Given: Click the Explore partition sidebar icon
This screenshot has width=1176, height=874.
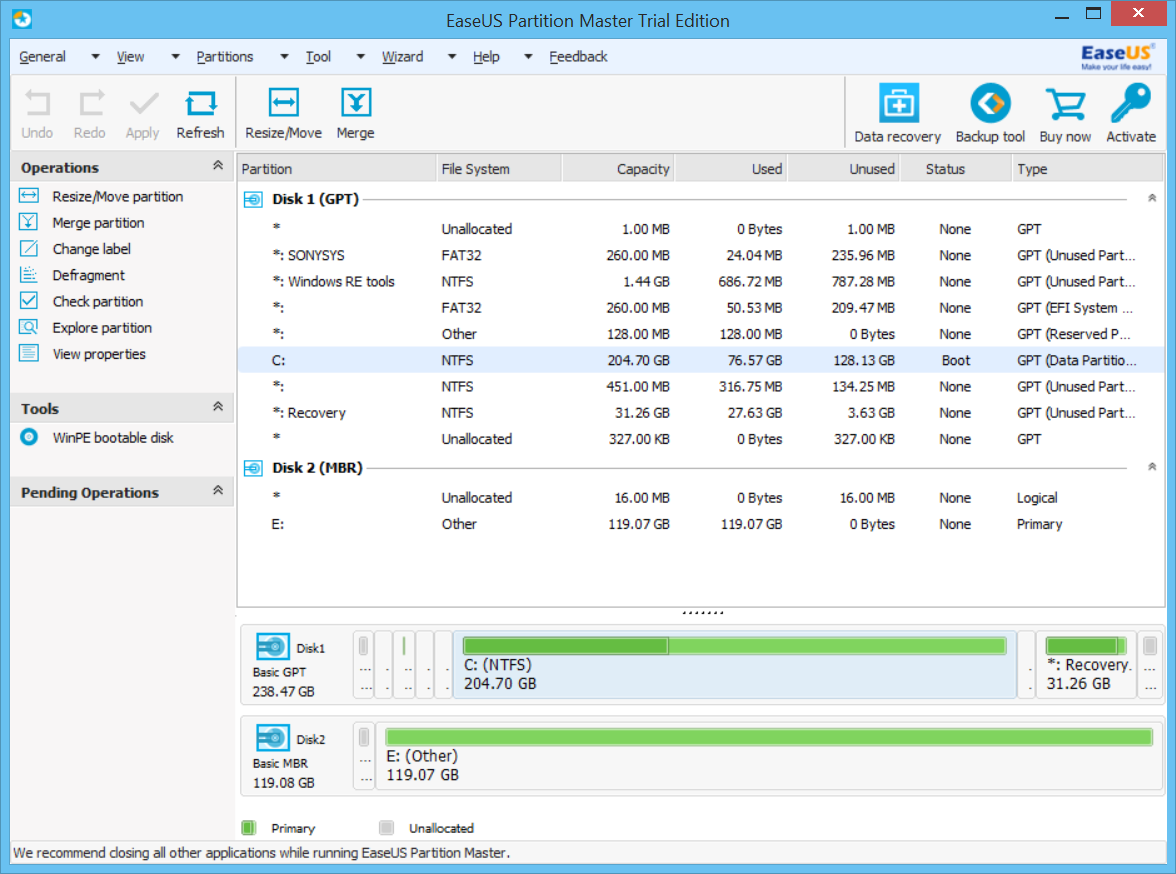Looking at the screenshot, I should [28, 327].
